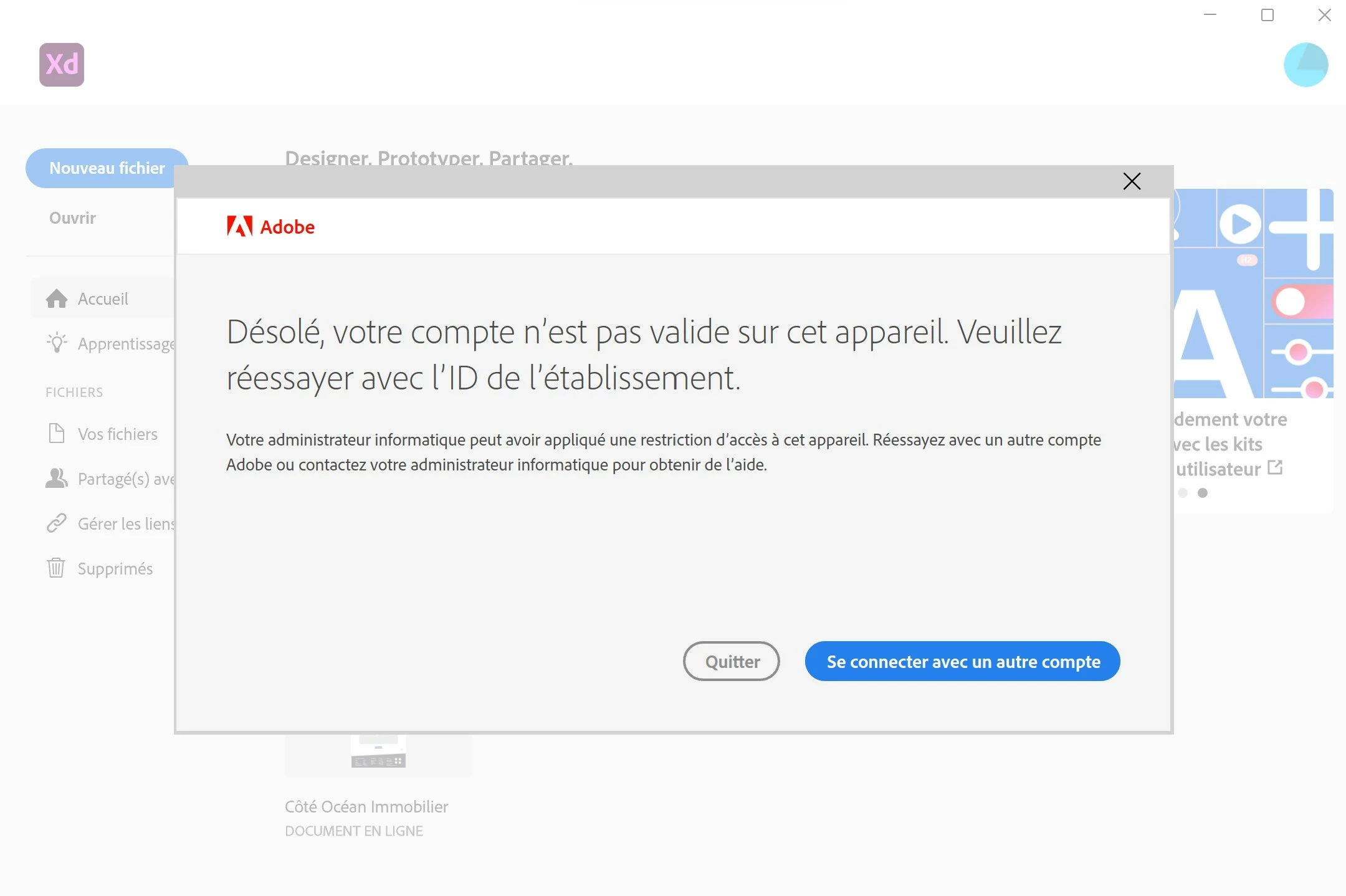Viewport: 1346px width, 896px height.
Task: Close the Adobe error dialog
Action: pyautogui.click(x=1132, y=181)
